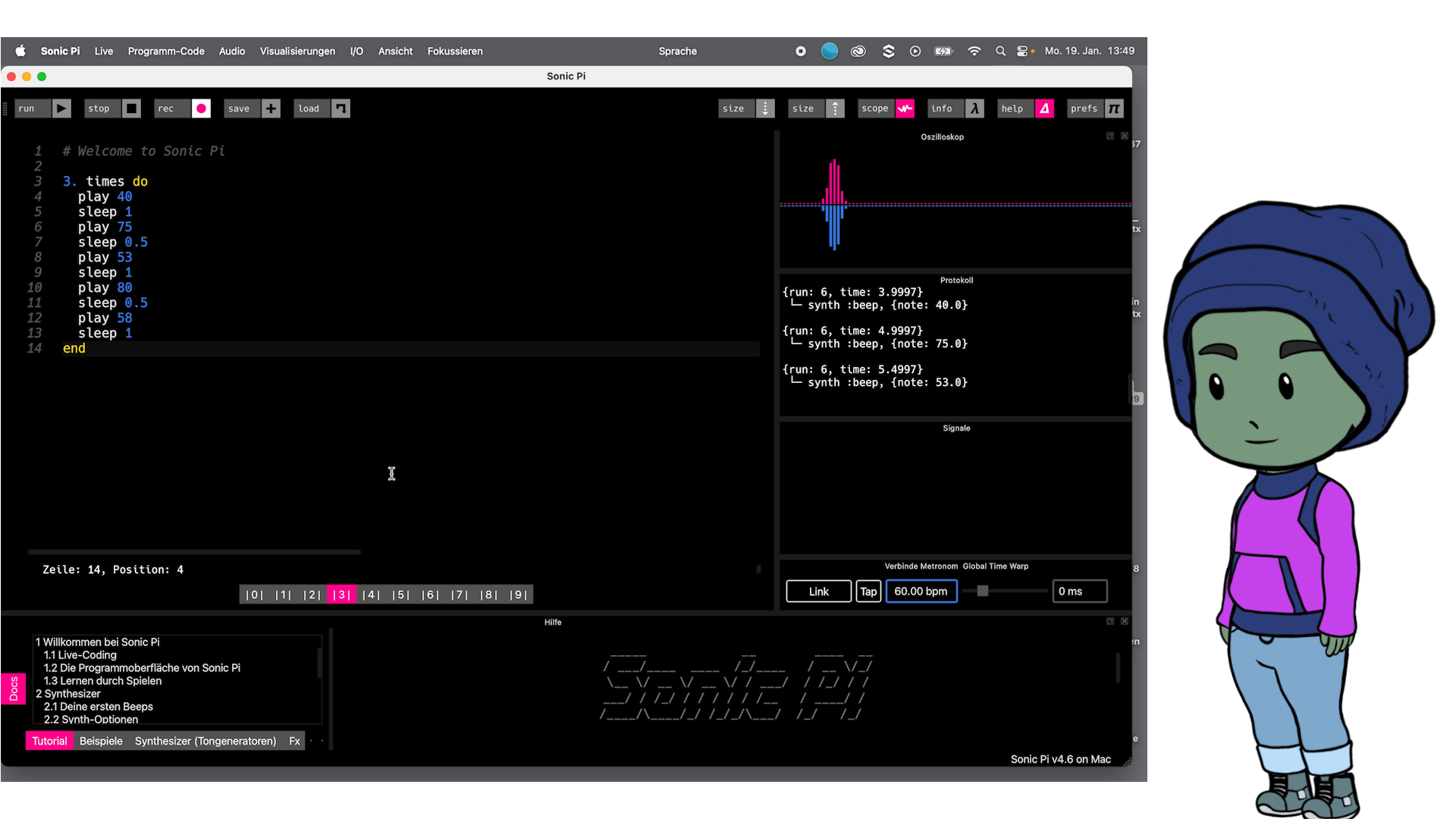
Task: Start recording with the rec icon
Action: coord(201,108)
